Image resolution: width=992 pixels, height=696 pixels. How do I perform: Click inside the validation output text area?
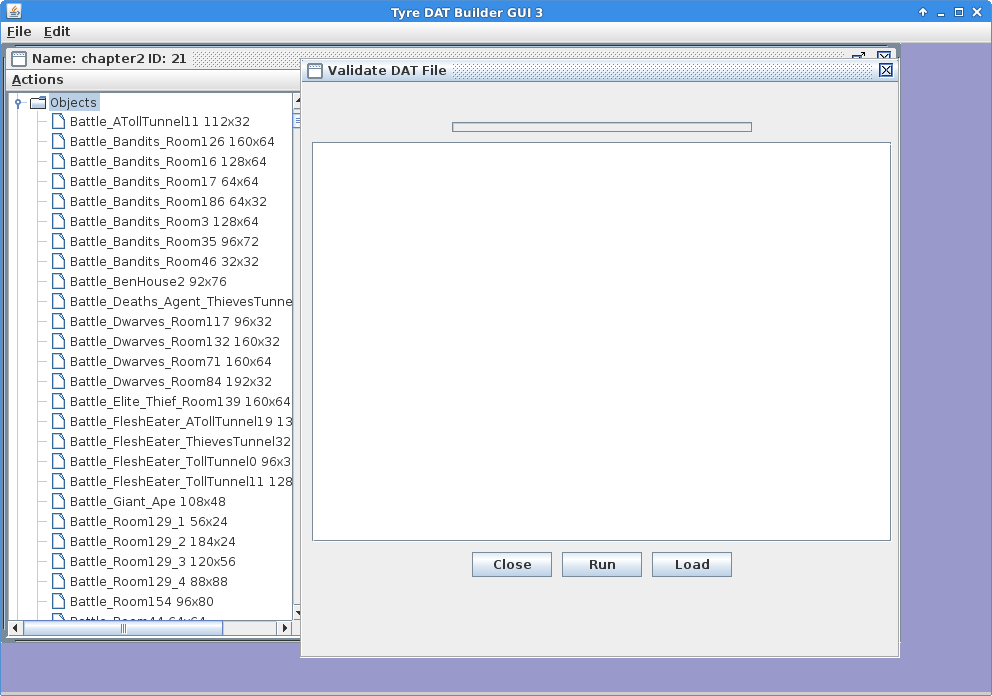point(602,342)
